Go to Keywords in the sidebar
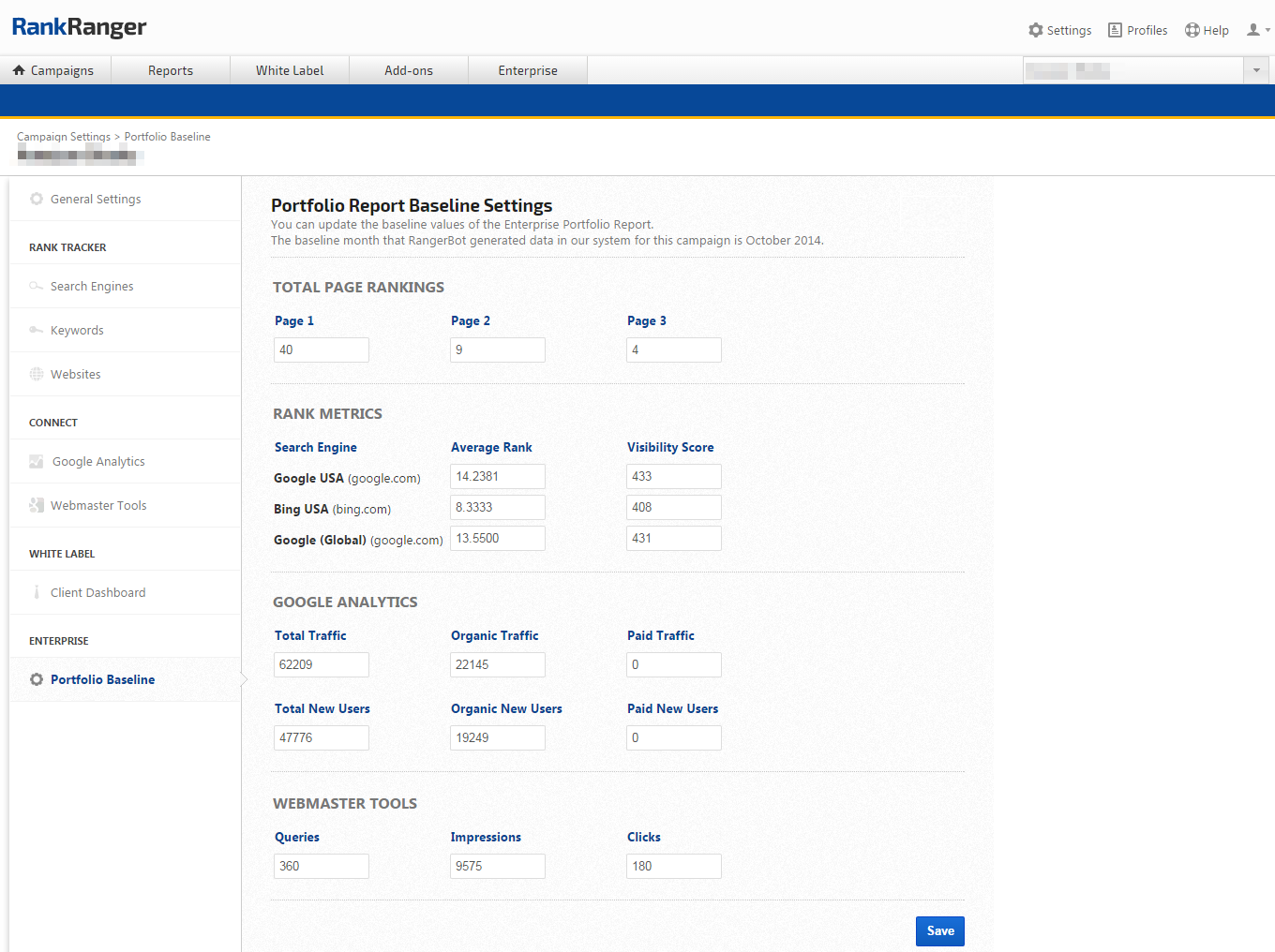 pyautogui.click(x=77, y=330)
